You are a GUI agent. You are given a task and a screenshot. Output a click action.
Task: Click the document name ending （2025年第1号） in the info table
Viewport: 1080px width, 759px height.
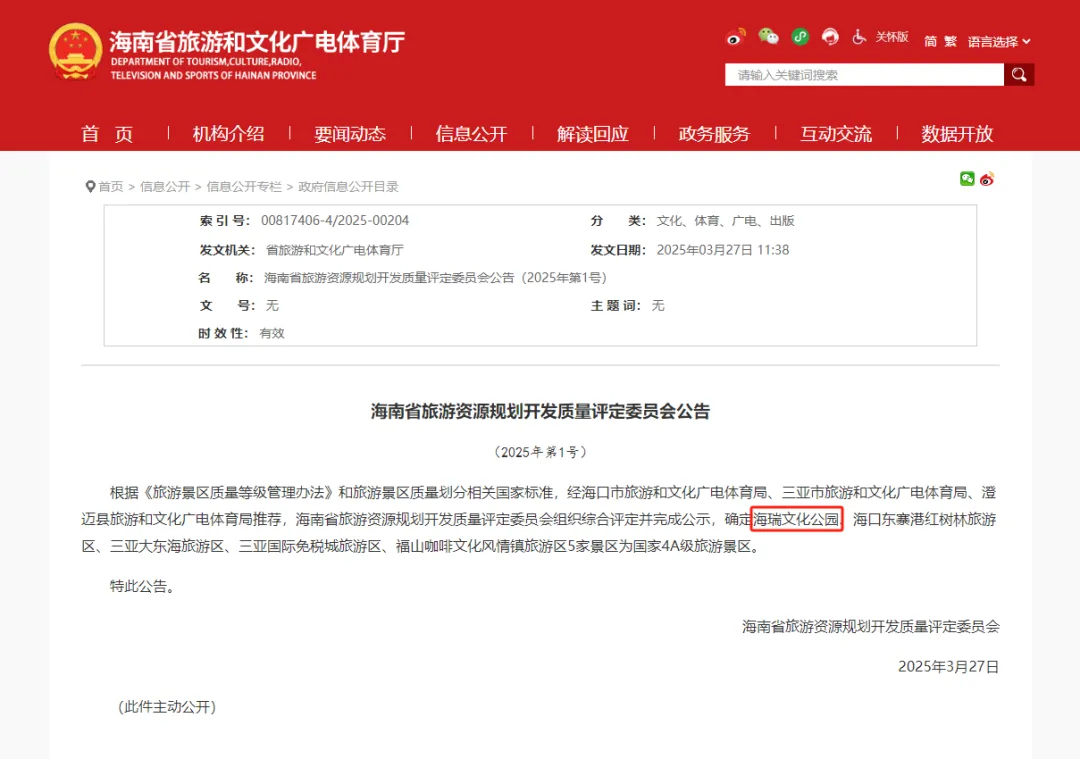point(435,278)
